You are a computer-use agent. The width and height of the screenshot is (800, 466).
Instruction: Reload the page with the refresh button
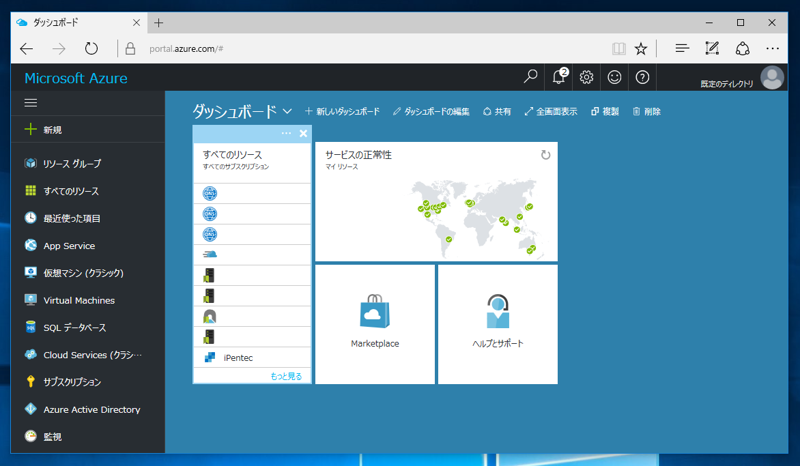[91, 49]
